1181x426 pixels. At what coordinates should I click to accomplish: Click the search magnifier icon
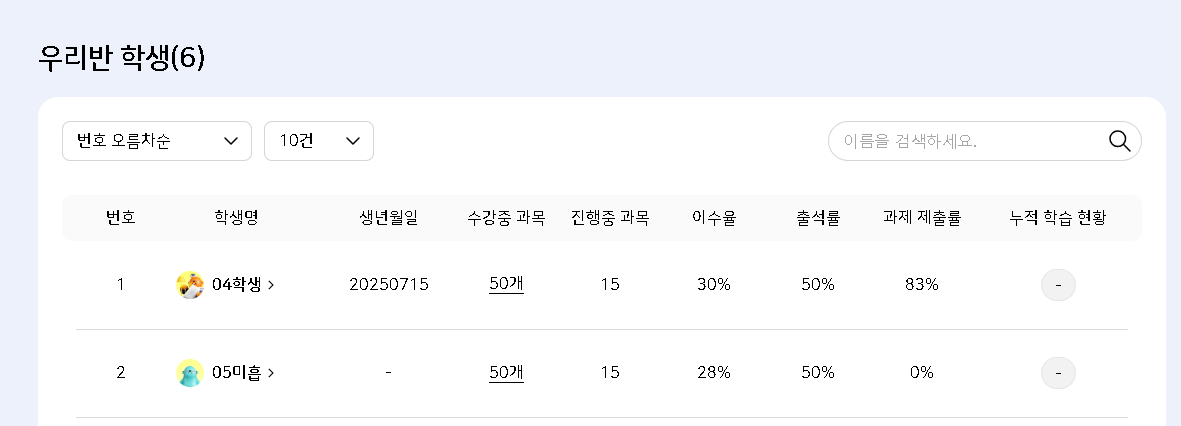coord(1119,141)
